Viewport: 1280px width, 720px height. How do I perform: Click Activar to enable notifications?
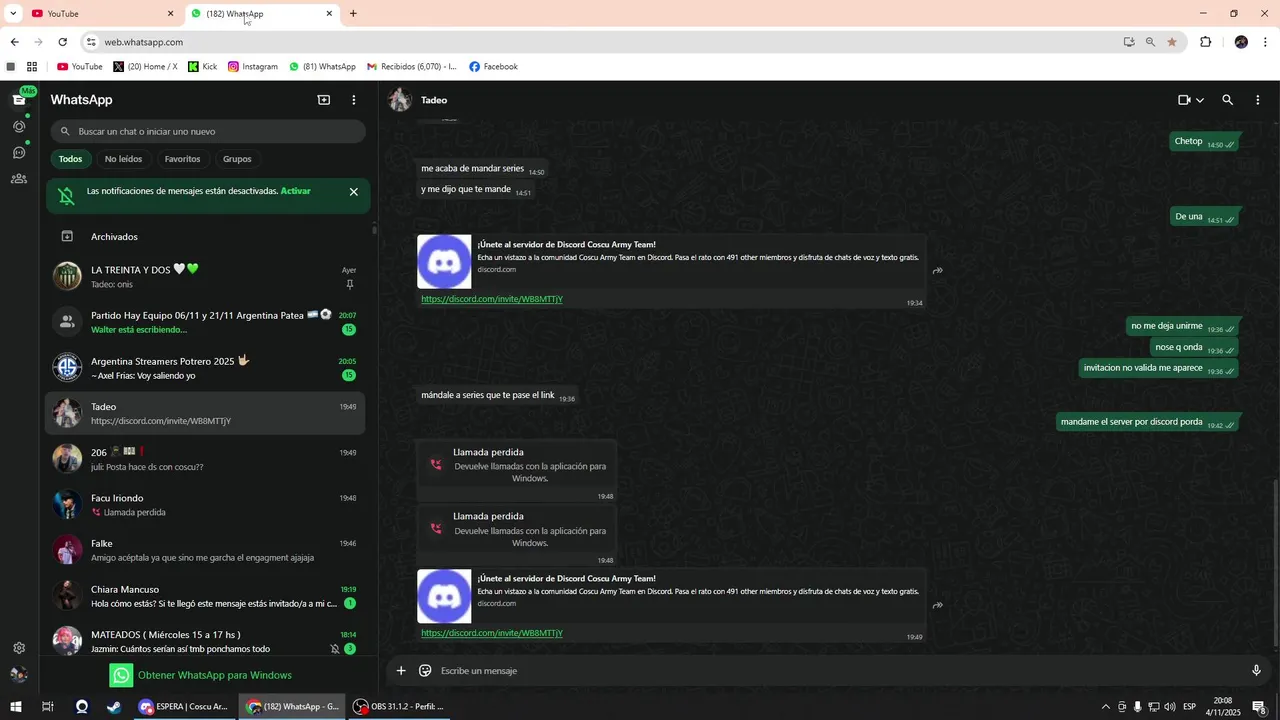tap(295, 191)
